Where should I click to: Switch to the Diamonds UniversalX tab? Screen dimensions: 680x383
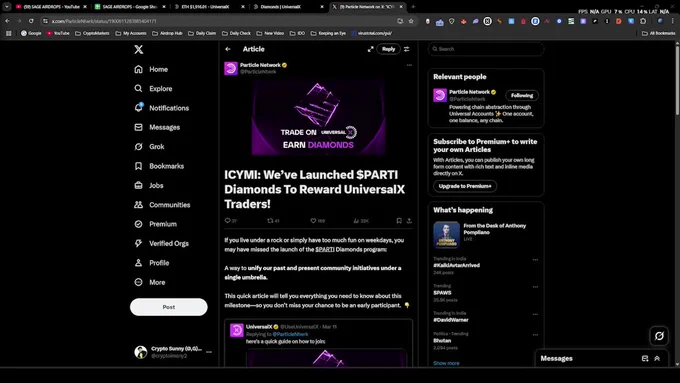pyautogui.click(x=288, y=7)
